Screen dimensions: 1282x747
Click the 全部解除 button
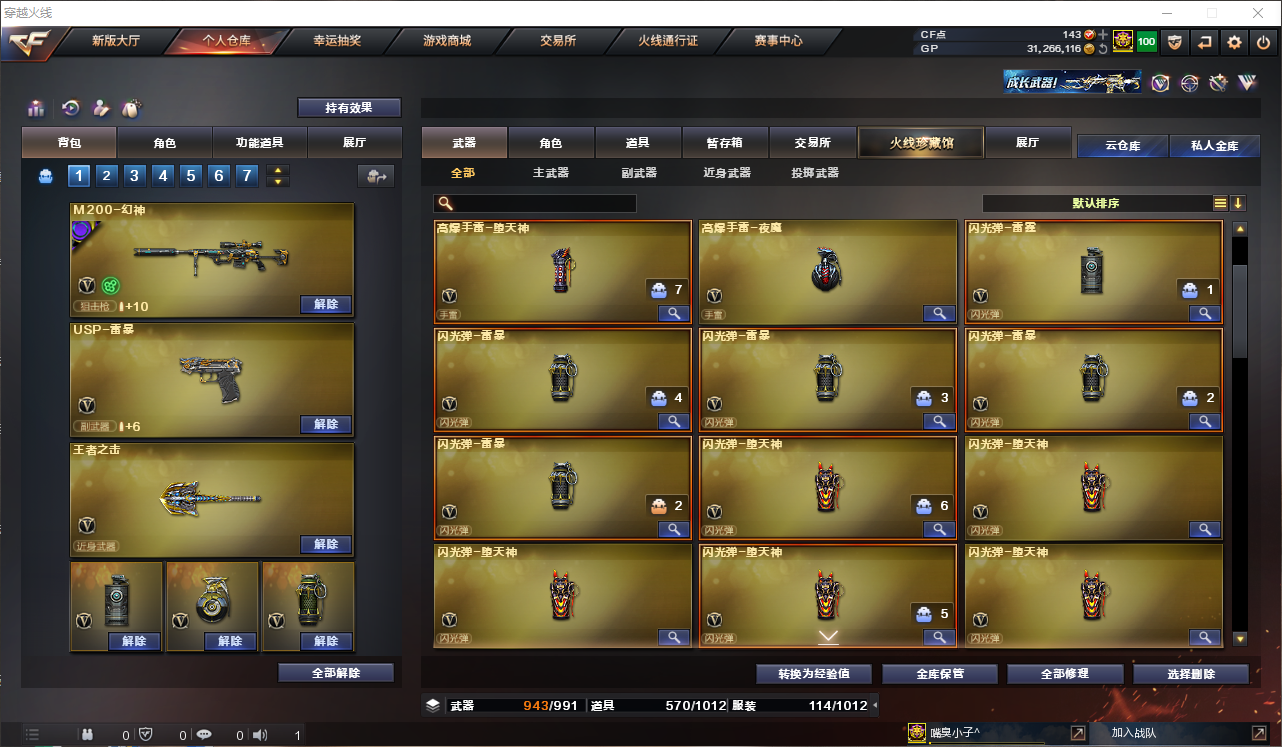336,673
